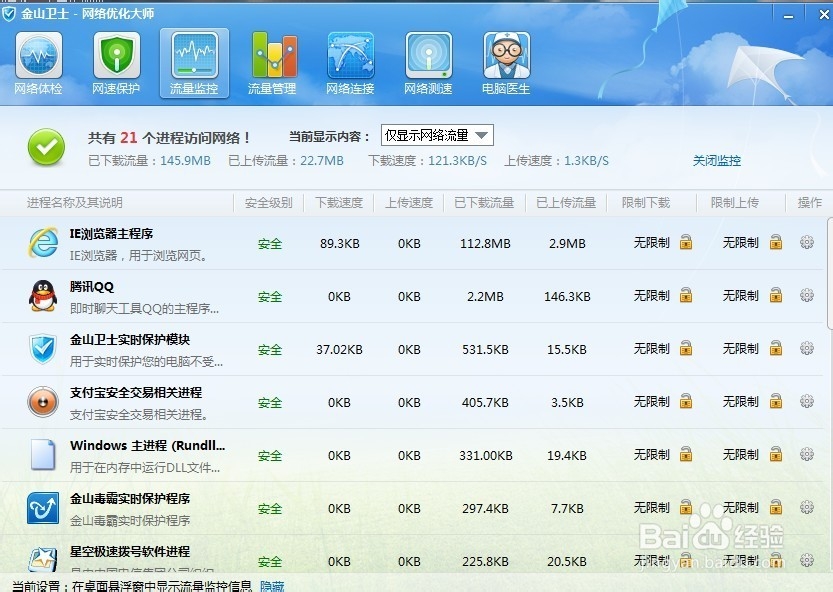
Task: Toggle upload limit lock for IE浏览器主程序
Action: pyautogui.click(x=776, y=242)
